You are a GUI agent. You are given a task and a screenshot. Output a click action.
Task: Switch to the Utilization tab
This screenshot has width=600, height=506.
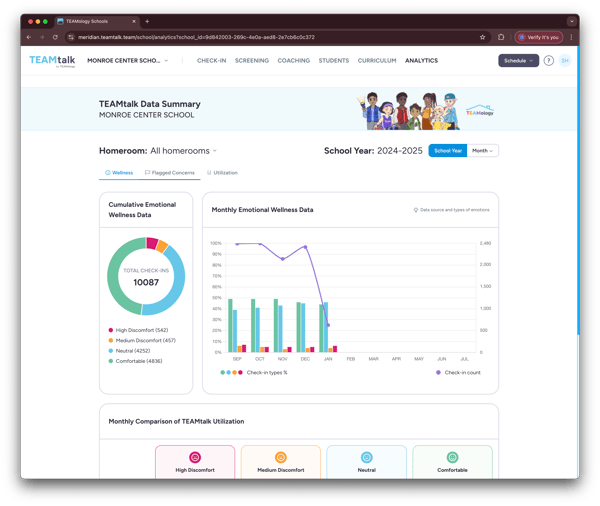(222, 173)
